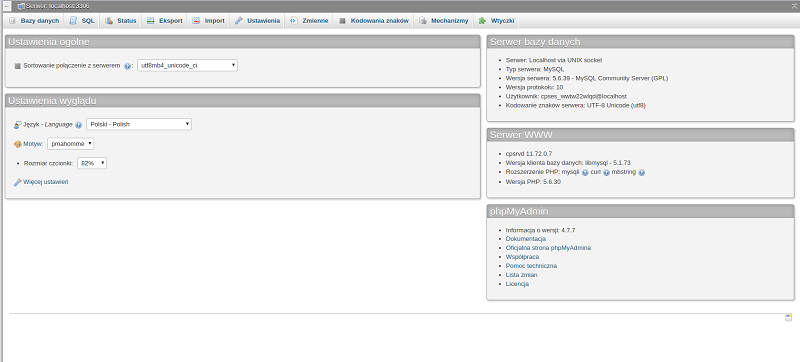The width and height of the screenshot is (800, 362).
Task: Click the small console icon at bottom right
Action: point(788,318)
